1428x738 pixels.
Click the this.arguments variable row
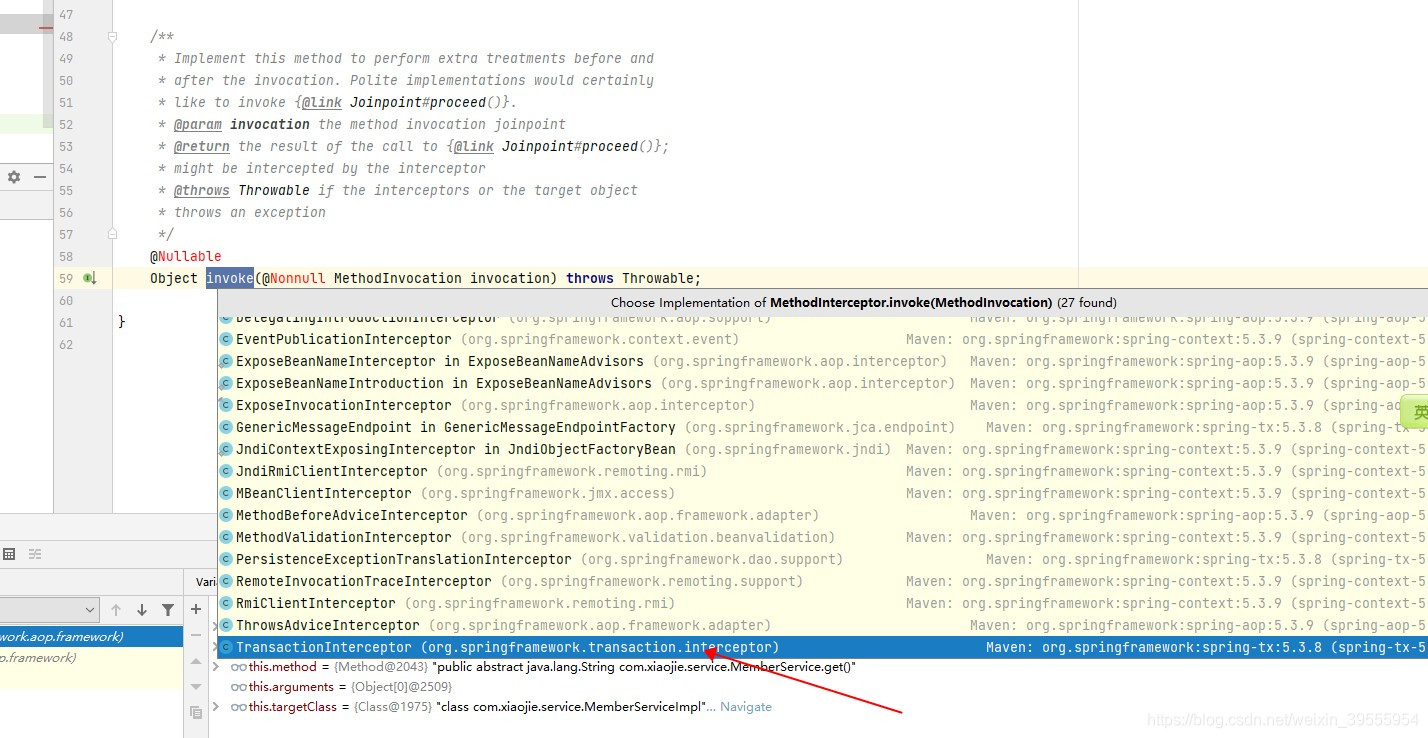pos(819,687)
